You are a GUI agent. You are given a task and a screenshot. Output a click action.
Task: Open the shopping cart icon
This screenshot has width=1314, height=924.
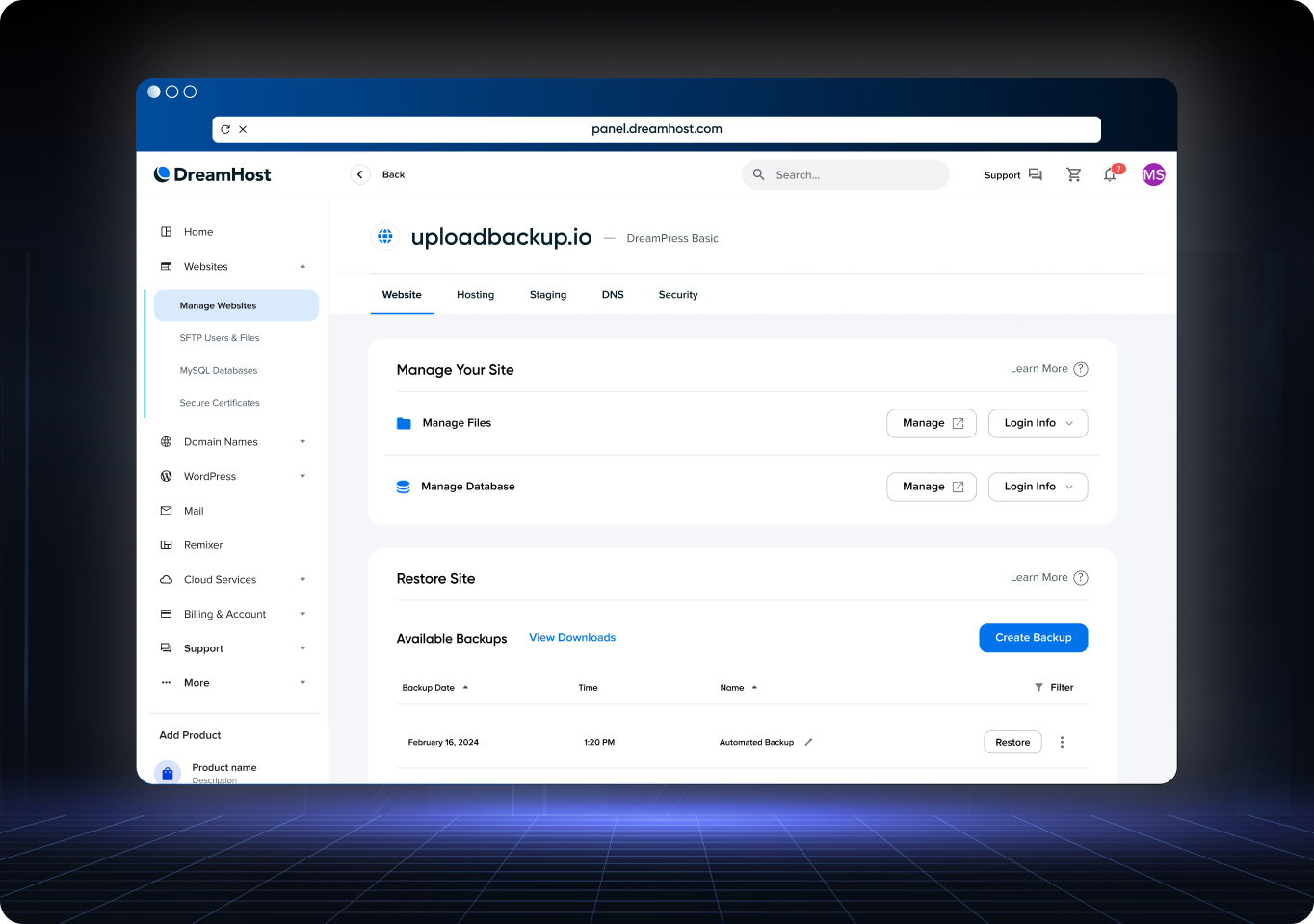tap(1073, 174)
